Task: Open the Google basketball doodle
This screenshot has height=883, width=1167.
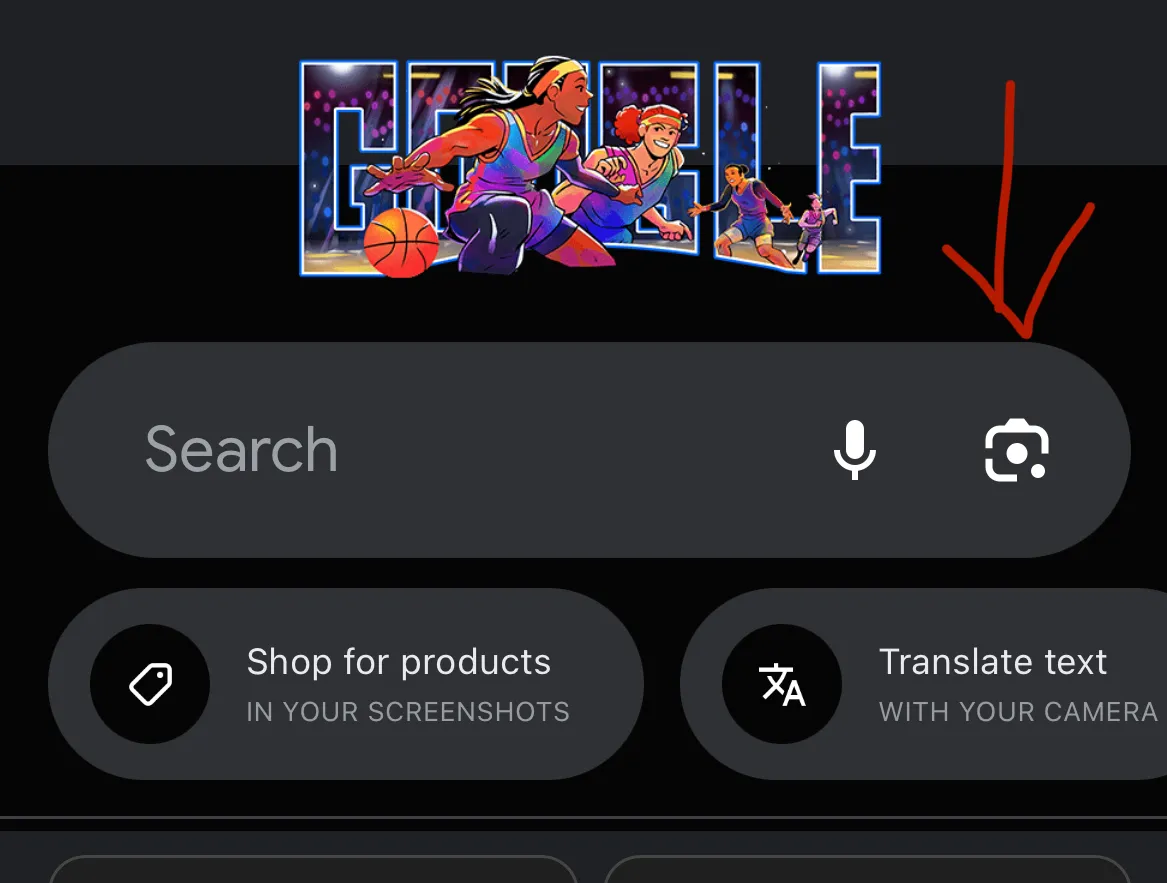Action: tap(590, 167)
